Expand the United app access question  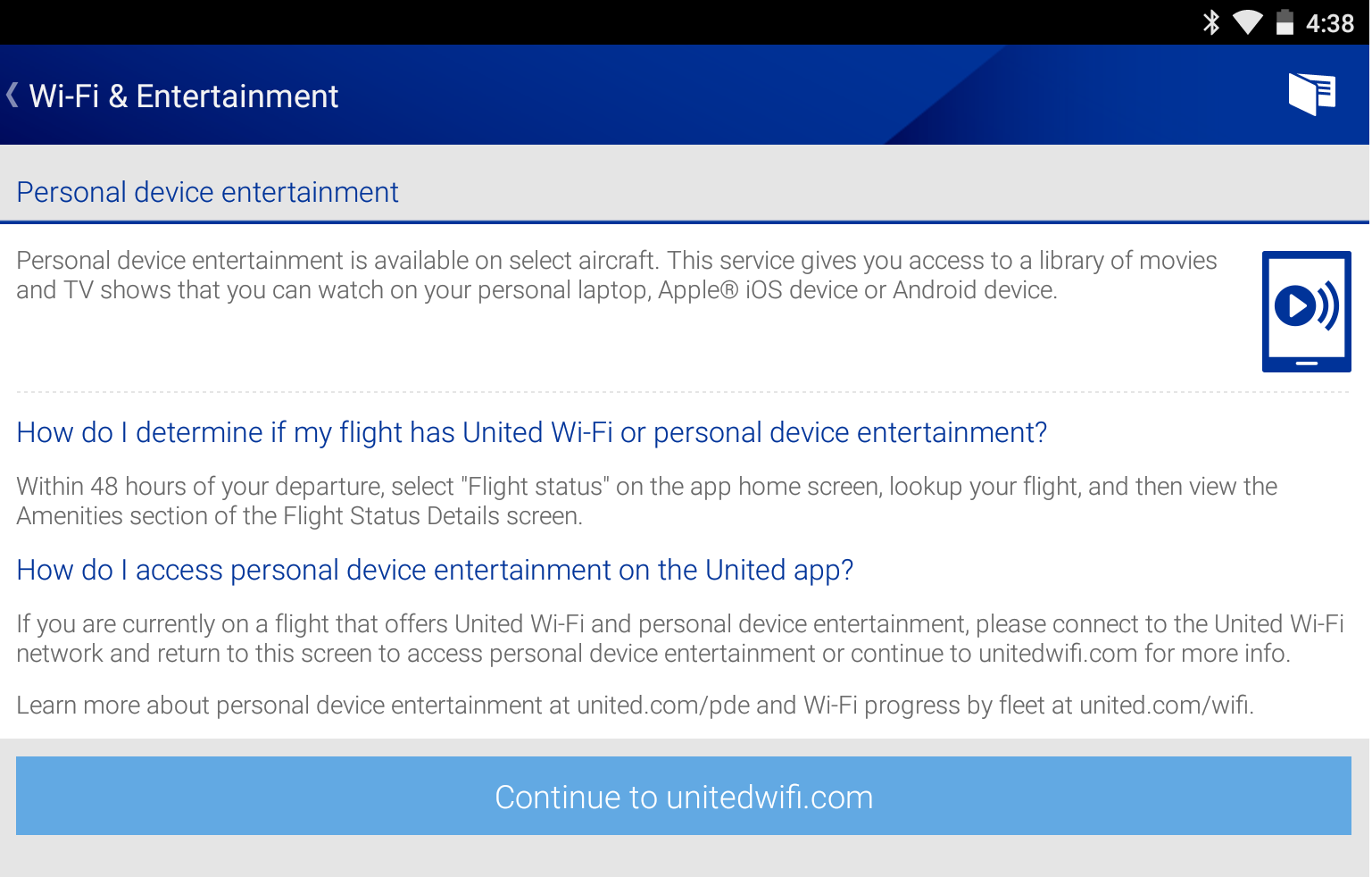[434, 570]
